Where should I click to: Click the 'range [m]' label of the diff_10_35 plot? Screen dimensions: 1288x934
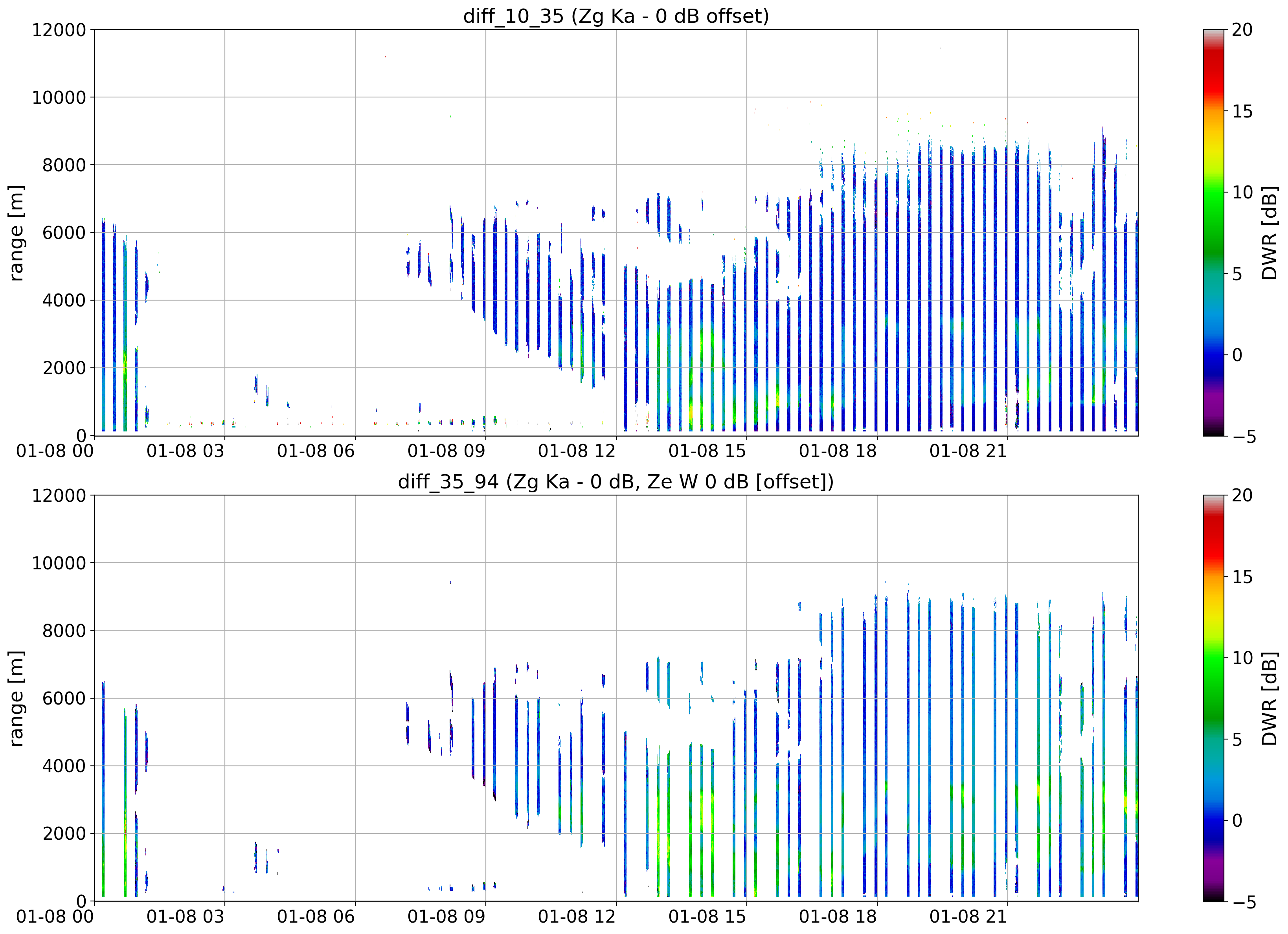16,233
